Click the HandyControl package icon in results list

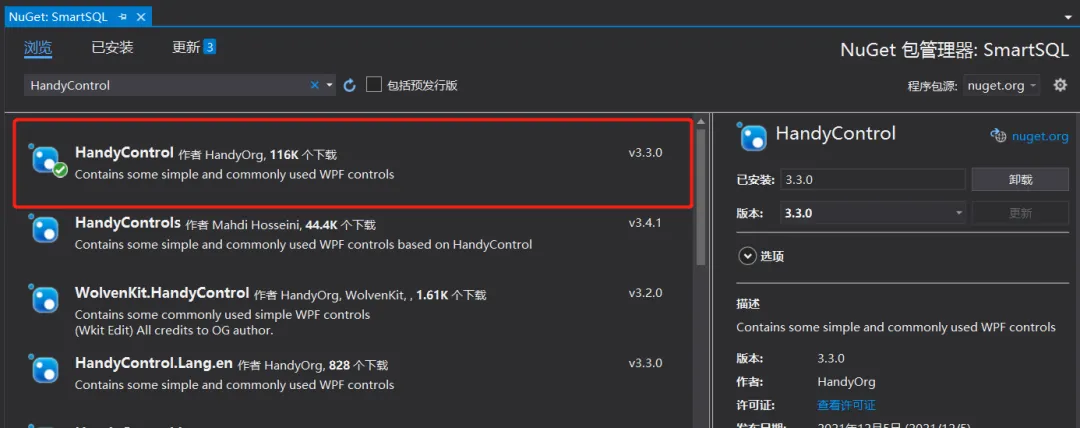coord(47,161)
